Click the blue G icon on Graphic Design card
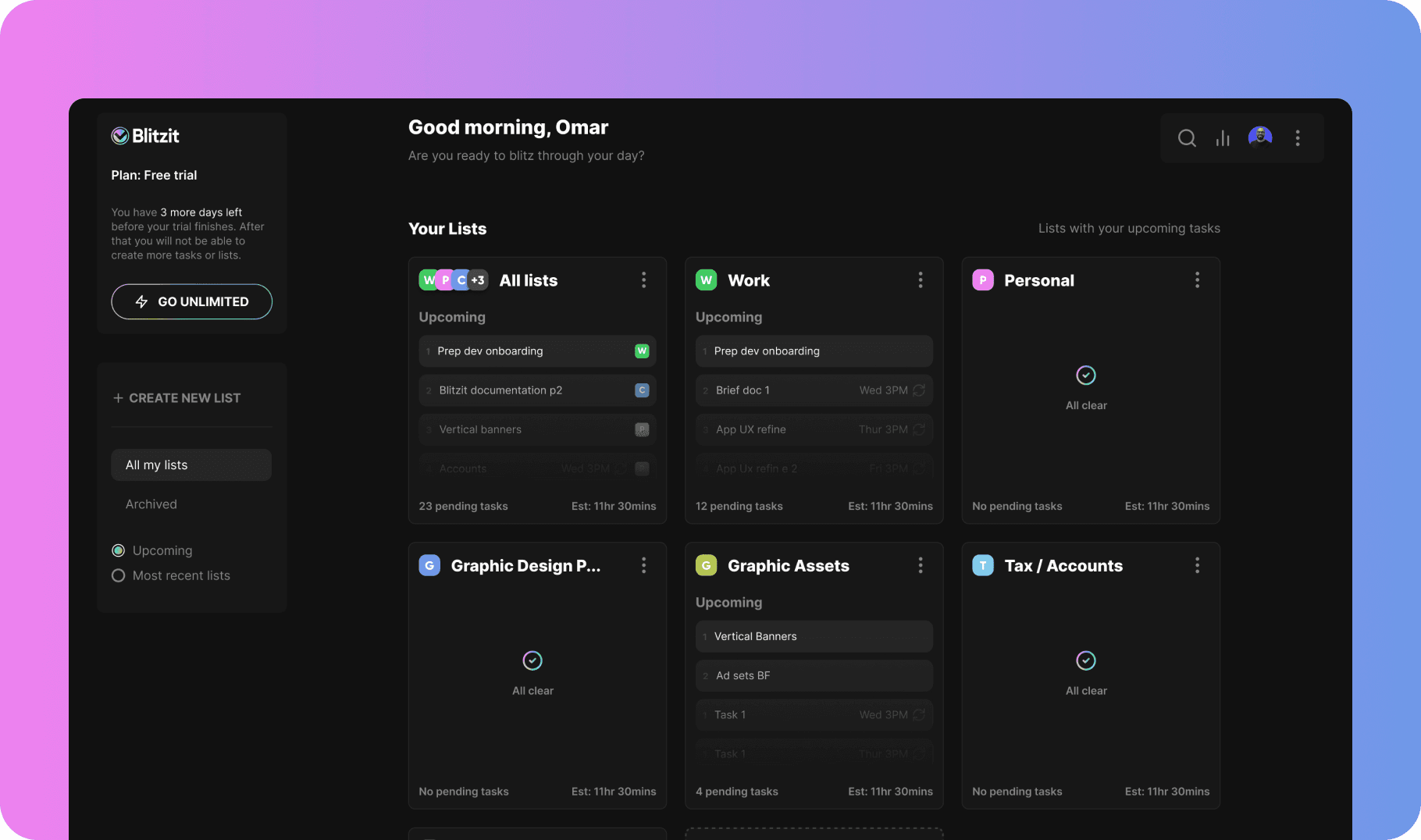This screenshot has height=840, width=1421. (x=429, y=565)
